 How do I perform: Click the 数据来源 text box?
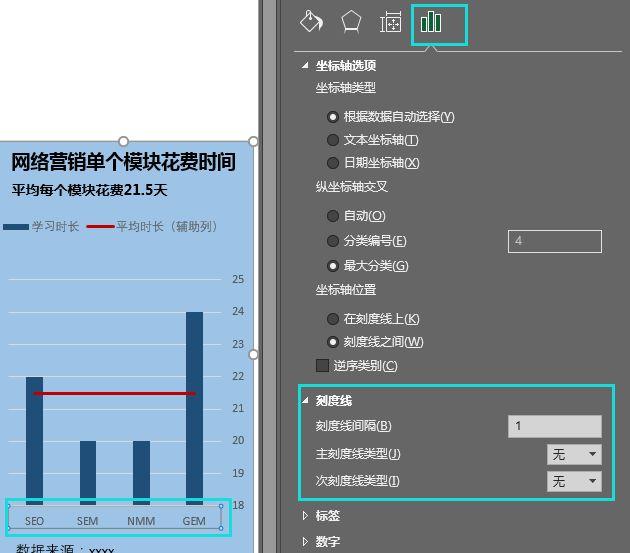[65, 548]
